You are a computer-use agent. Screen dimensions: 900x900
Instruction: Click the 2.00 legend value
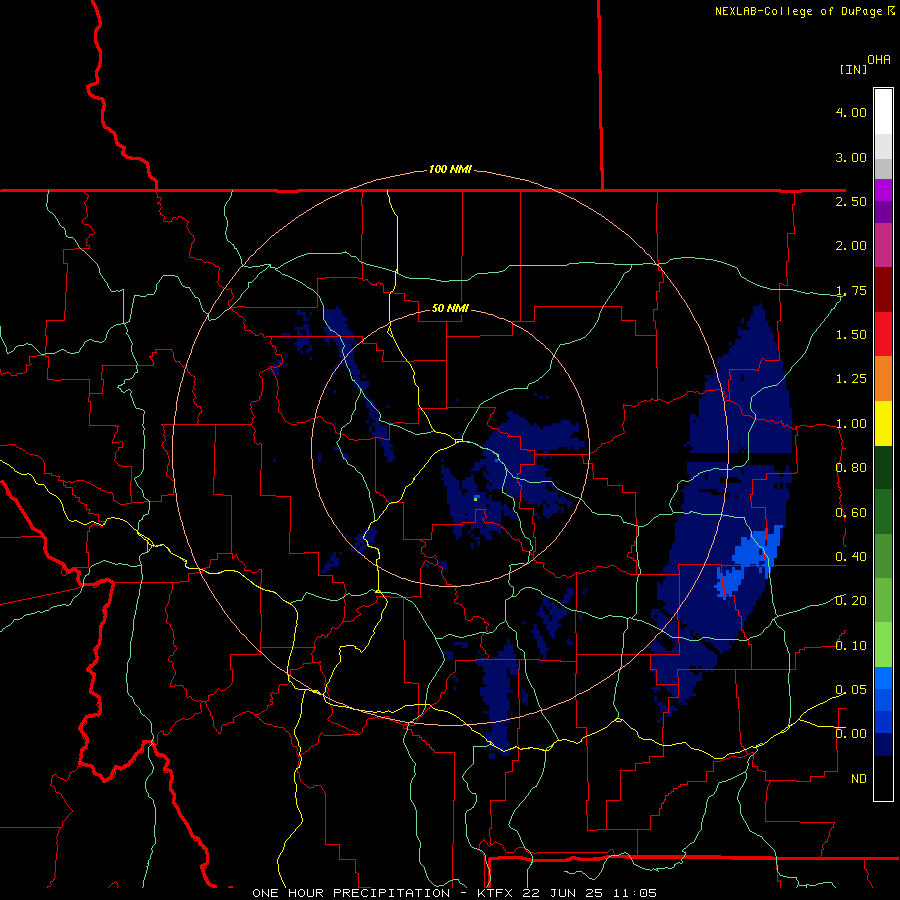(x=851, y=246)
